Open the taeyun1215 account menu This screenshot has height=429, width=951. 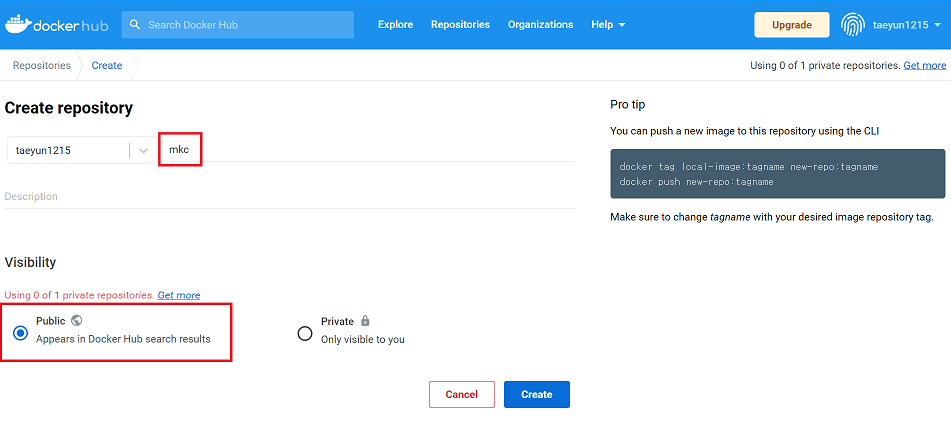click(x=907, y=25)
